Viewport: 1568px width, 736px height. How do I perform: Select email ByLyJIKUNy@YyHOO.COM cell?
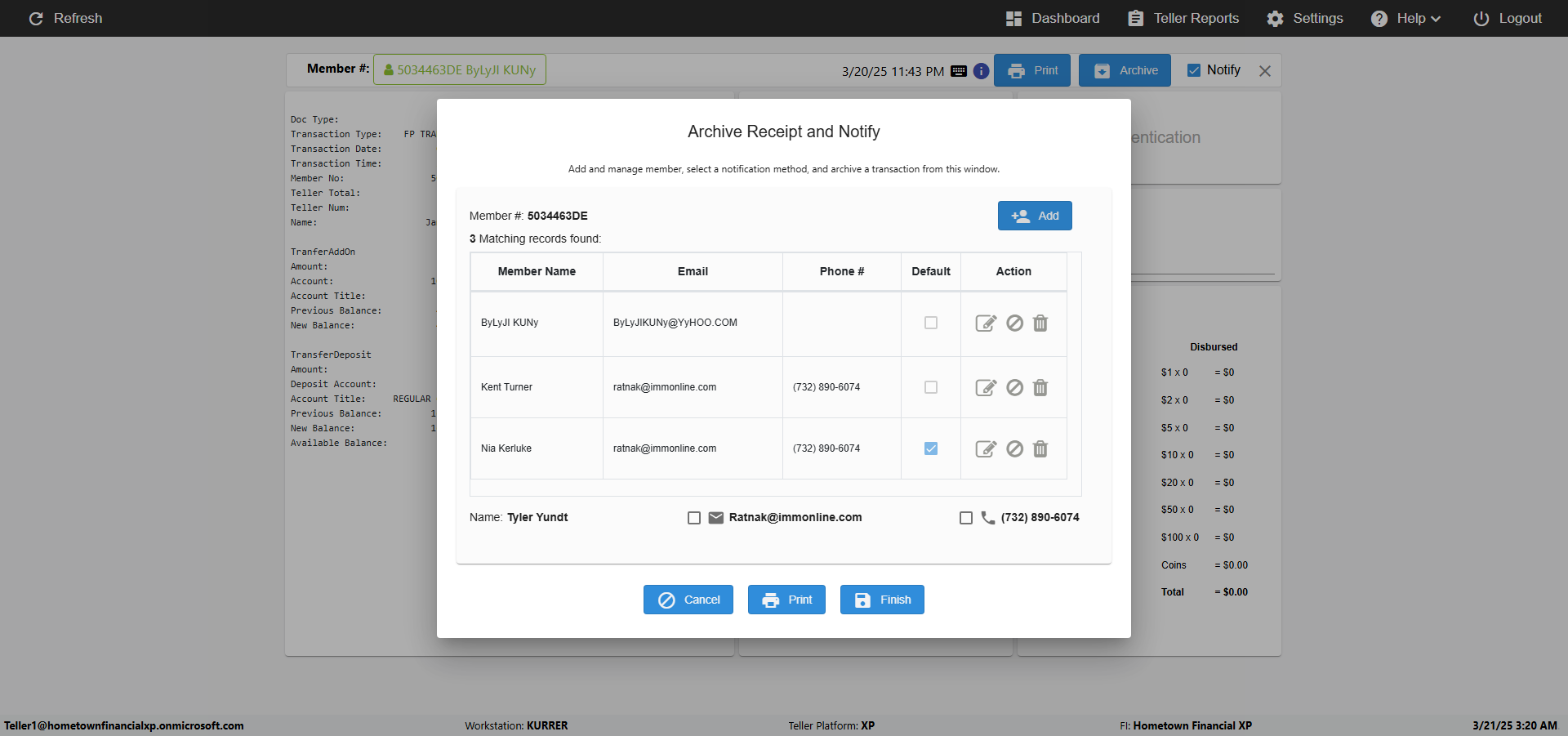tap(693, 323)
